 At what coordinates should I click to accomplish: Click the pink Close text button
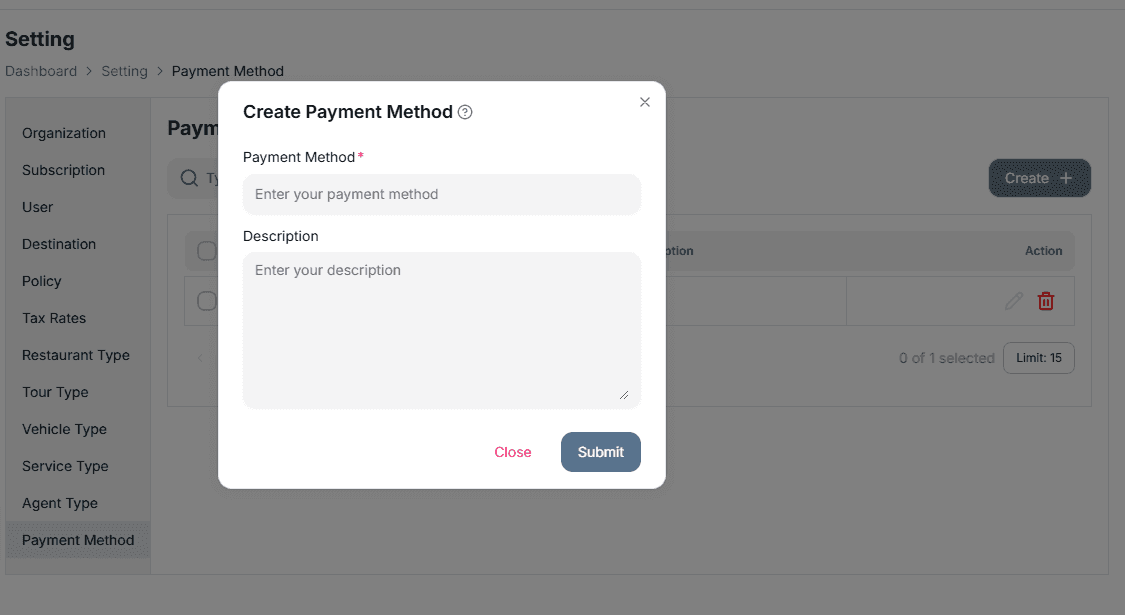(x=513, y=452)
